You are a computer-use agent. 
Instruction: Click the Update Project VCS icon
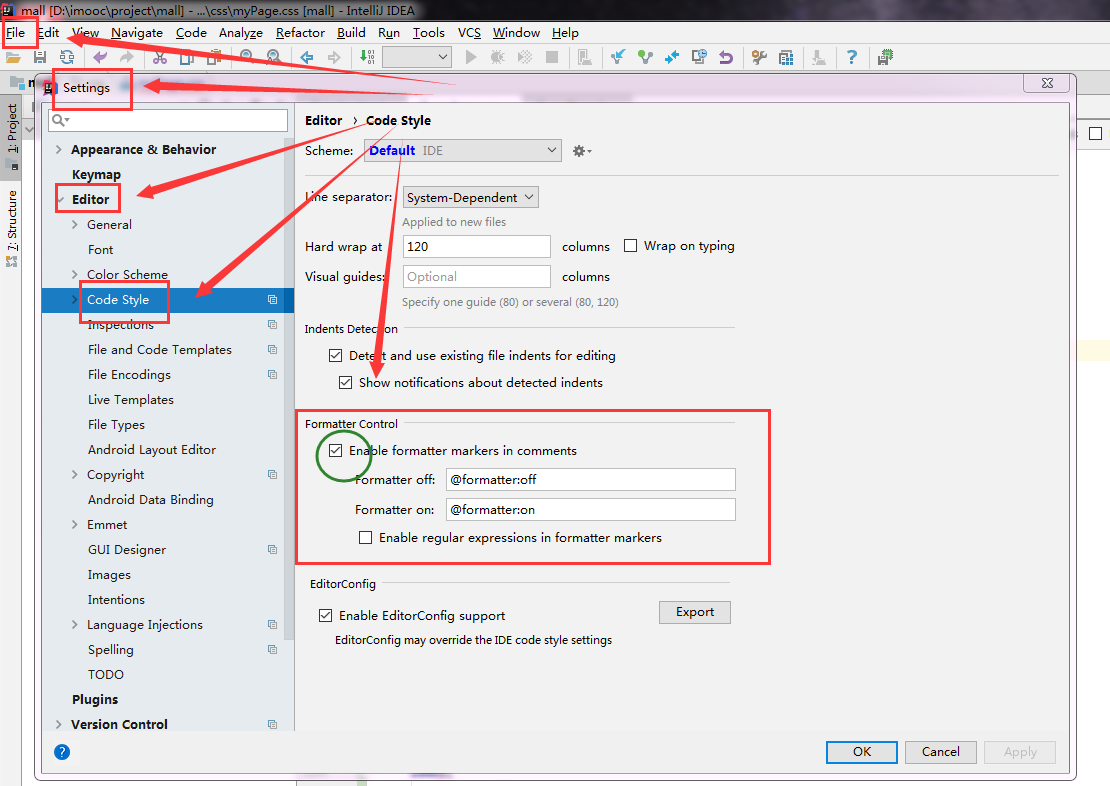pyautogui.click(x=618, y=57)
